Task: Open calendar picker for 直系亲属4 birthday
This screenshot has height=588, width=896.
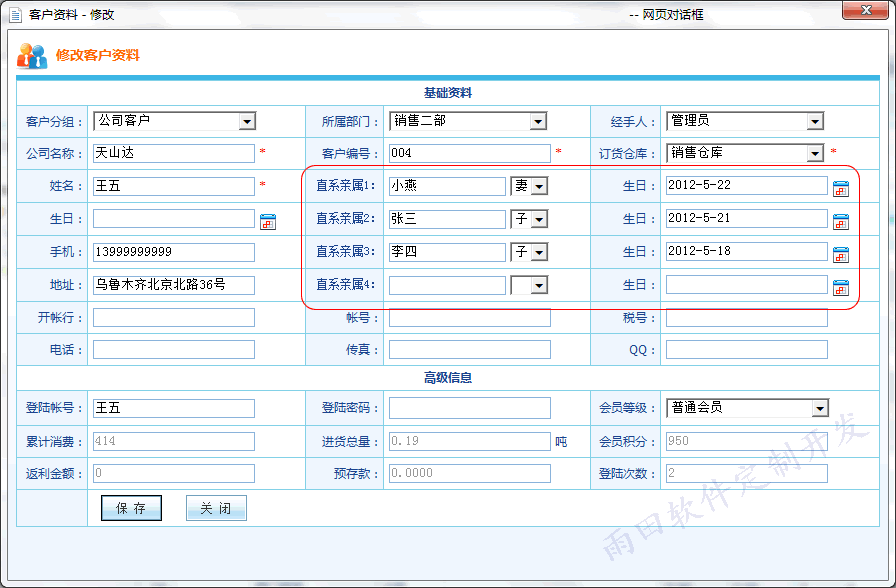Action: [x=840, y=287]
